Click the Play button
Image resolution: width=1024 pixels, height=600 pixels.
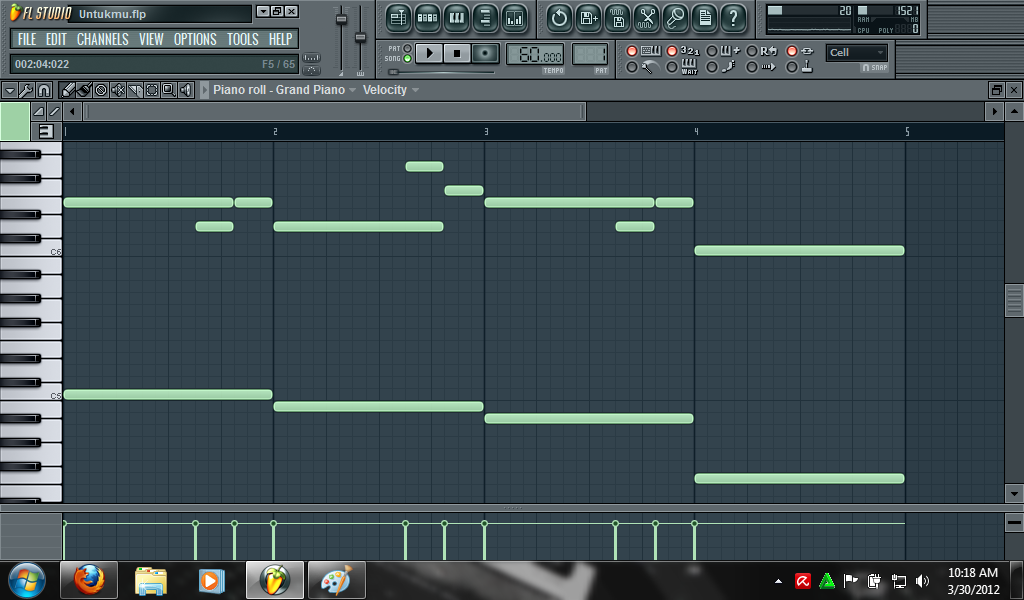coord(428,54)
